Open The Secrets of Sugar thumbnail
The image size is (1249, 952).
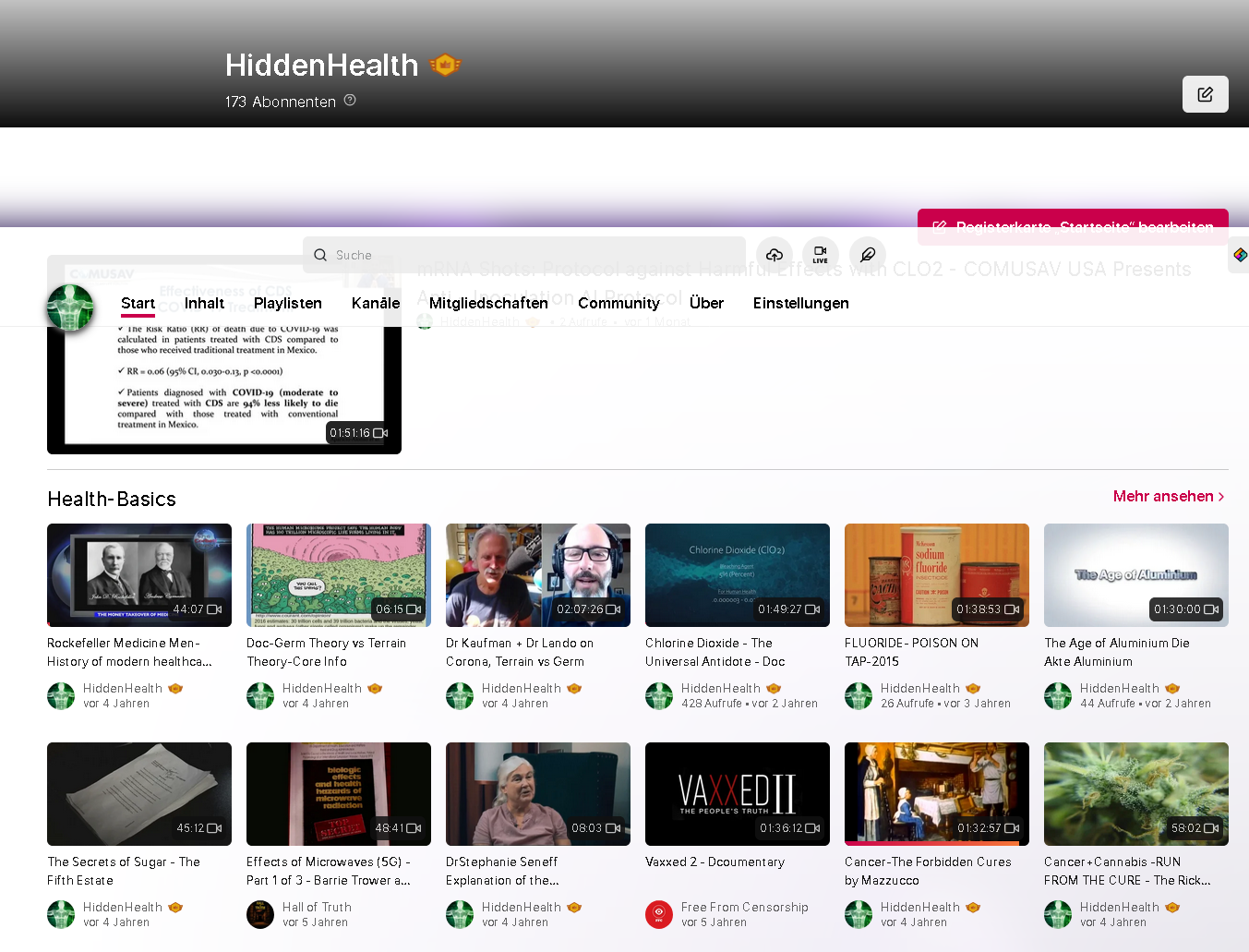point(139,794)
